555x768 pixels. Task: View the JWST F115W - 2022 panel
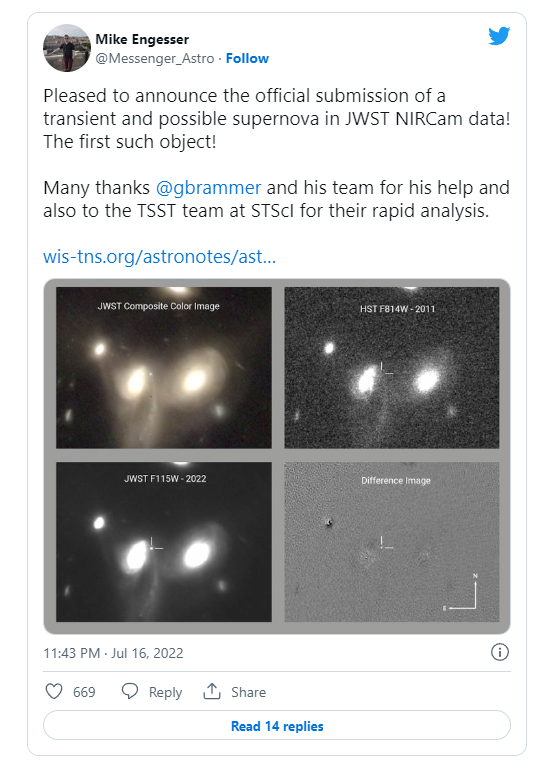click(x=164, y=542)
